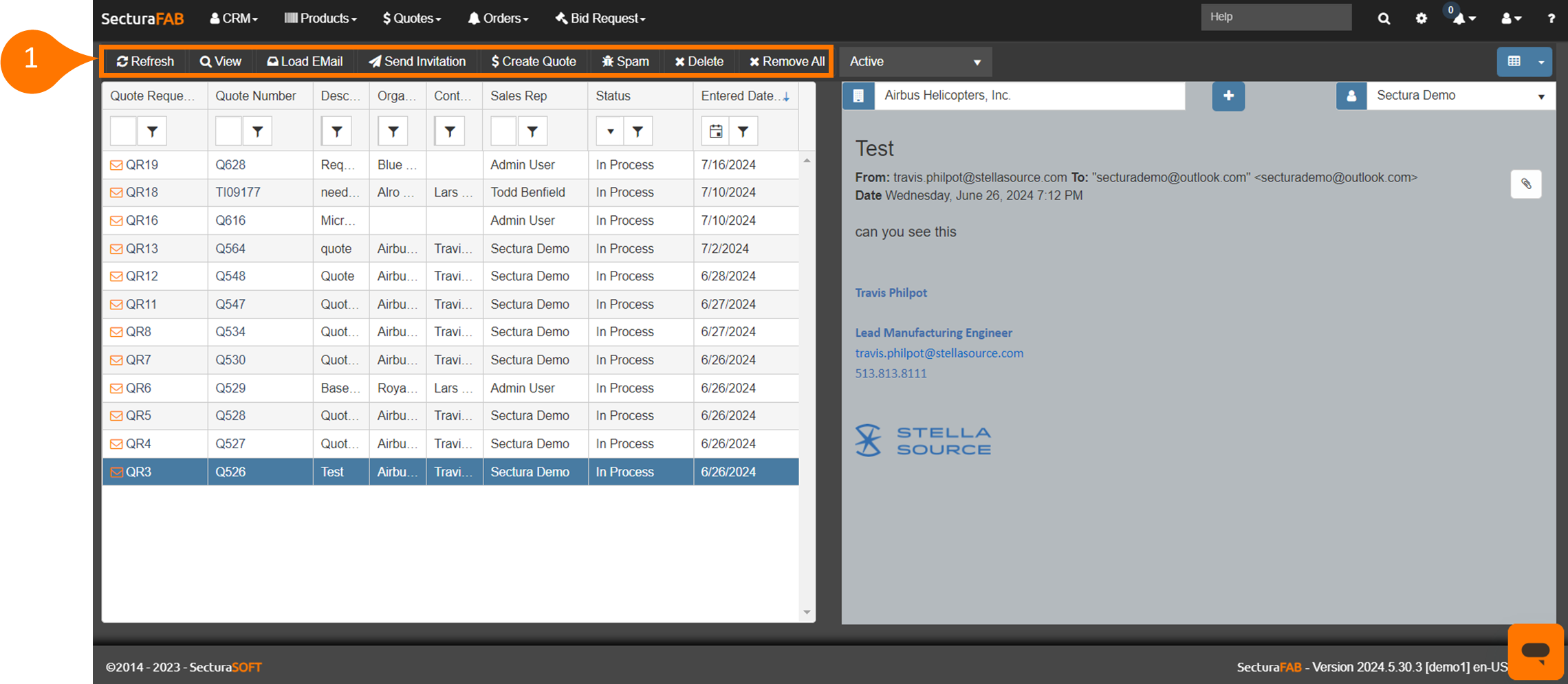Click filter icon under Sales Rep column

(532, 131)
